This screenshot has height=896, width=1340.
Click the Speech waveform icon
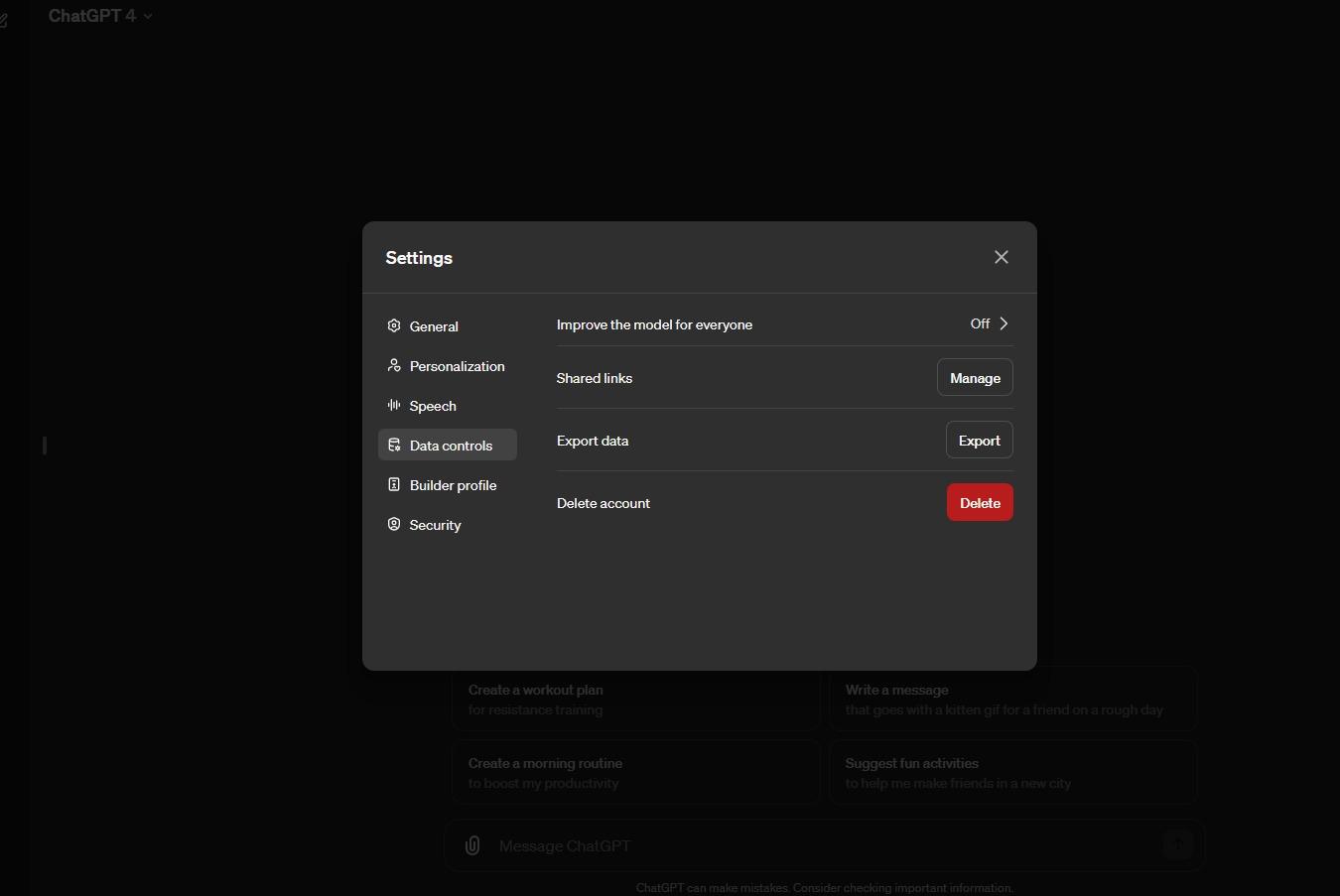click(x=394, y=405)
